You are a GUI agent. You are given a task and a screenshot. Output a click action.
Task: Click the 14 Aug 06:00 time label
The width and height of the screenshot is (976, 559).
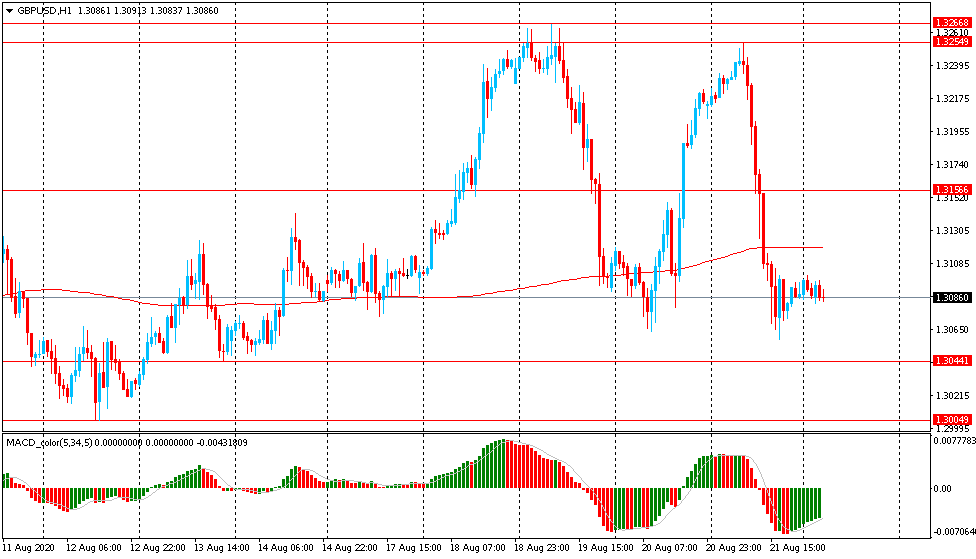(286, 548)
